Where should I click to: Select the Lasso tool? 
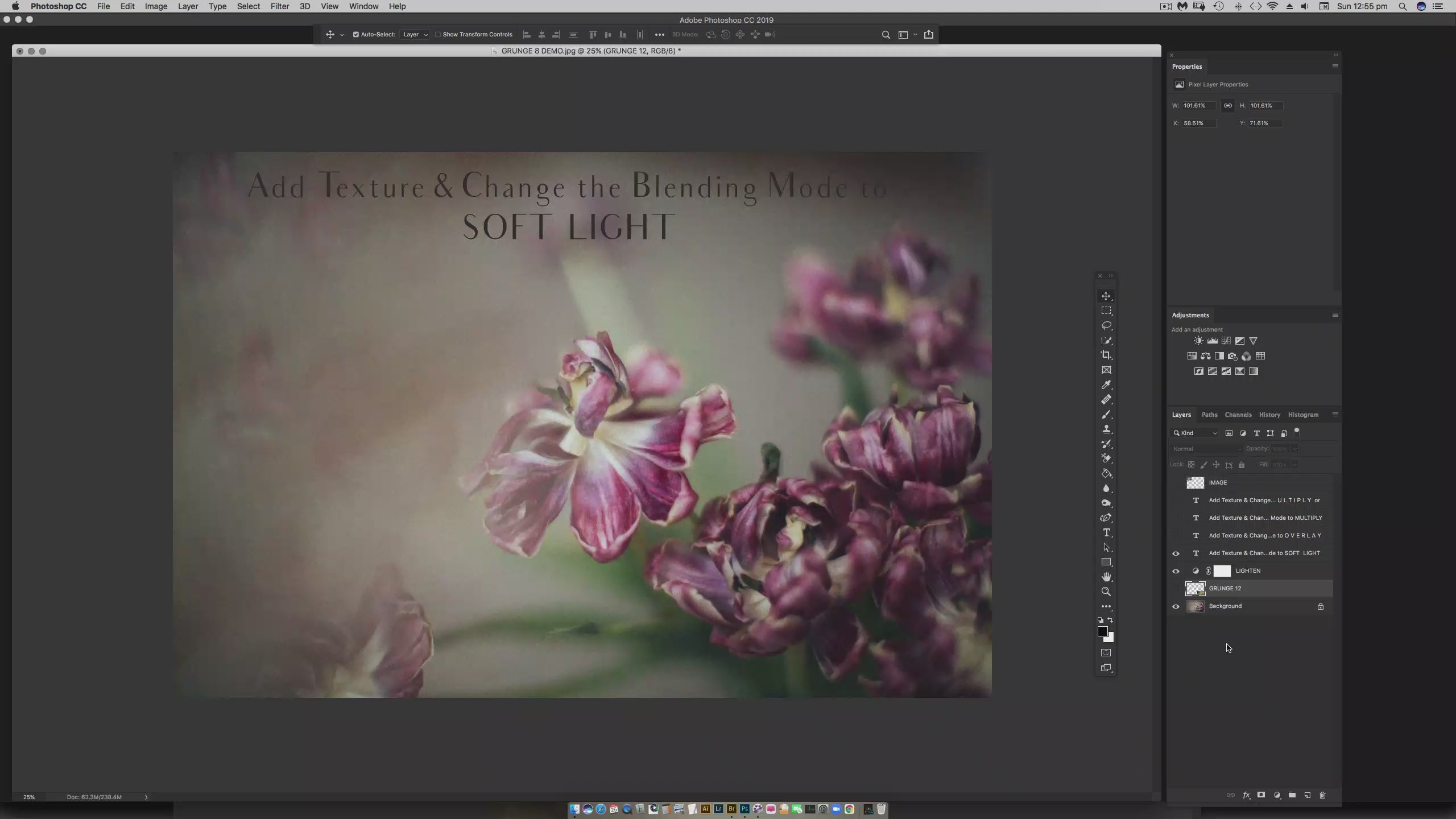pyautogui.click(x=1106, y=325)
